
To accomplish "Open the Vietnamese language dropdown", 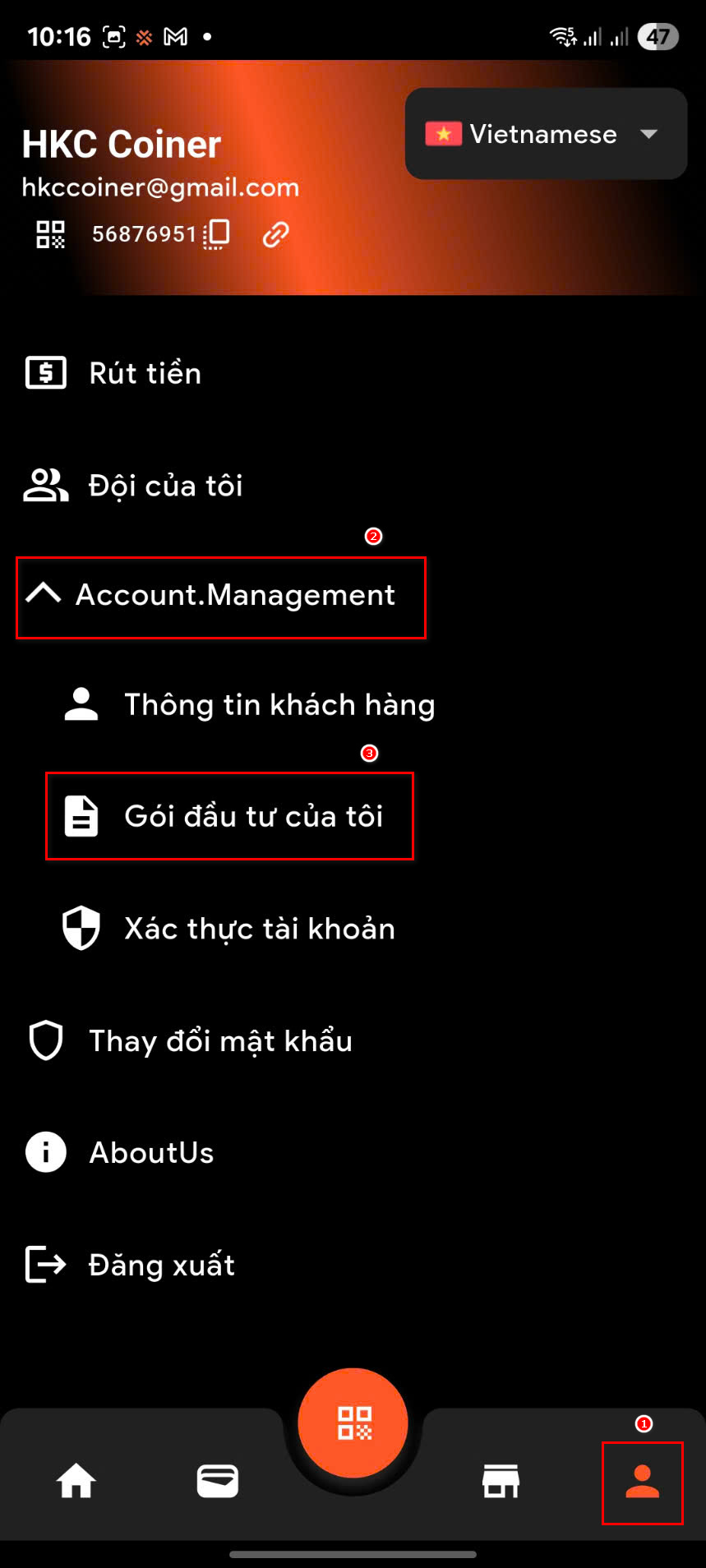I will [x=546, y=134].
